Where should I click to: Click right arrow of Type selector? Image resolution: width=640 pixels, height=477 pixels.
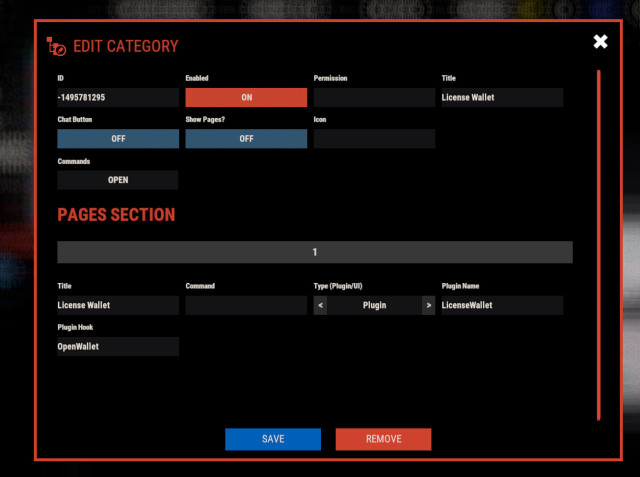pos(428,305)
